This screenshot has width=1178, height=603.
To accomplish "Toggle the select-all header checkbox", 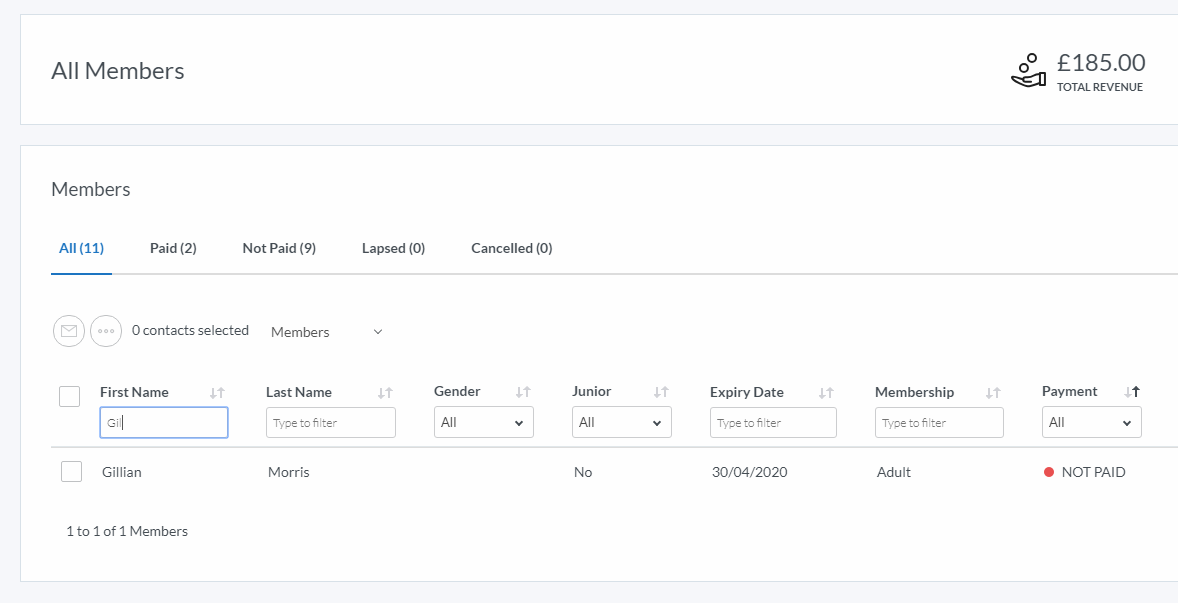I will coord(69,396).
